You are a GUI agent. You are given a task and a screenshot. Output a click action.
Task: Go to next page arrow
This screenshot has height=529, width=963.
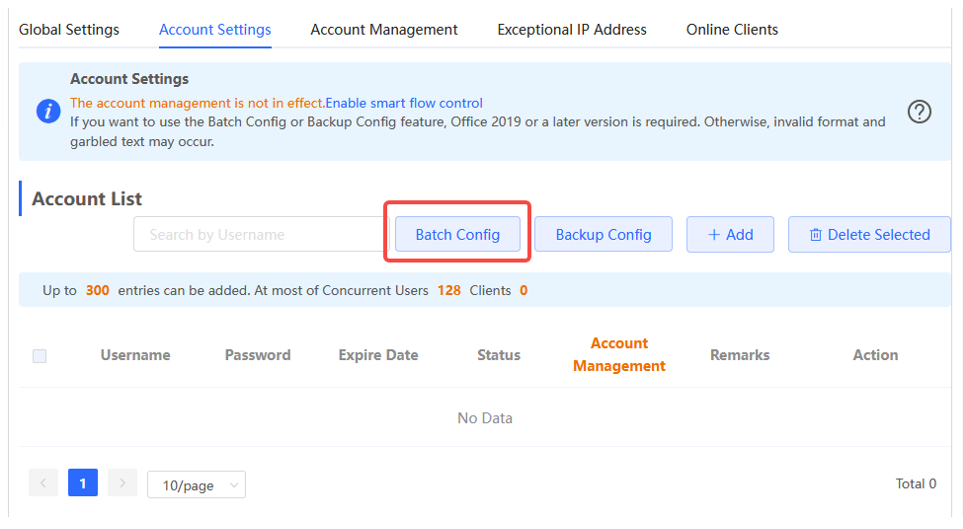point(122,484)
